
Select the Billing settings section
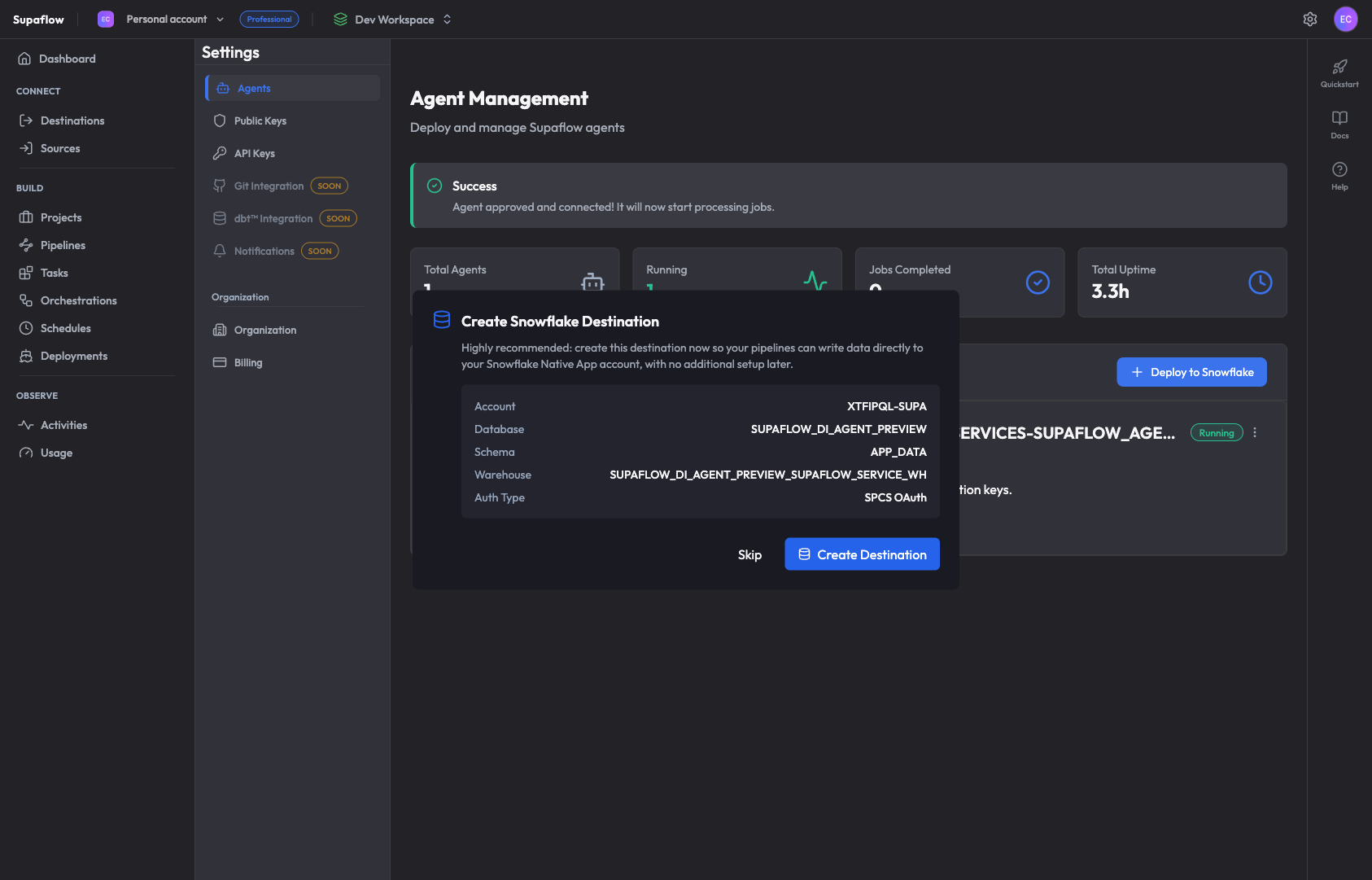point(247,362)
